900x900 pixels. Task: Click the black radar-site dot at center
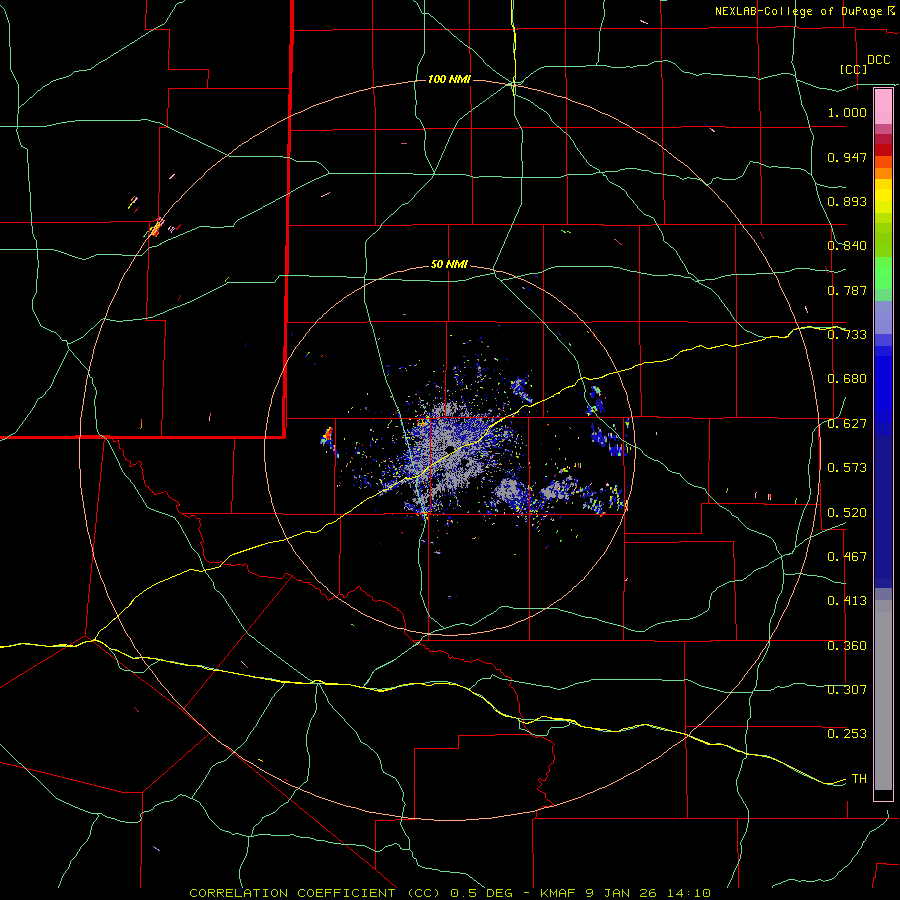(450, 448)
